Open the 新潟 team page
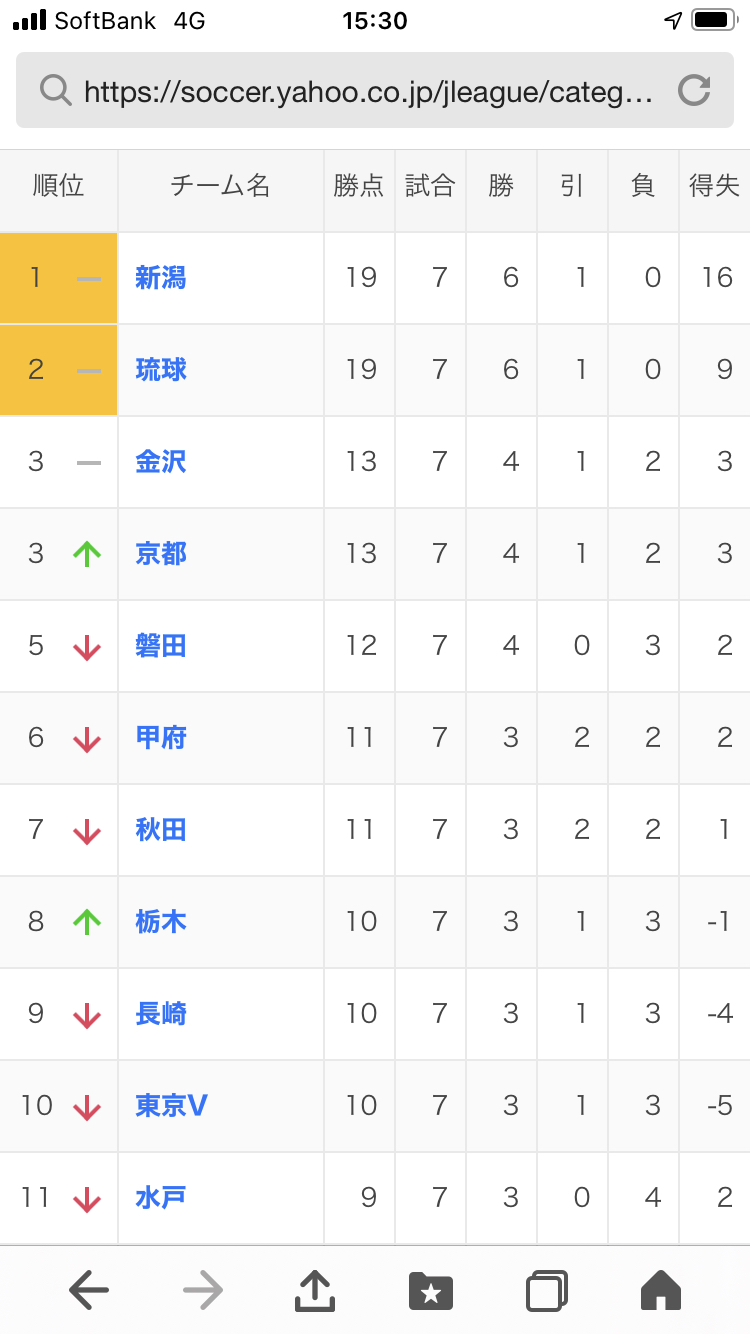750x1334 pixels. [161, 278]
